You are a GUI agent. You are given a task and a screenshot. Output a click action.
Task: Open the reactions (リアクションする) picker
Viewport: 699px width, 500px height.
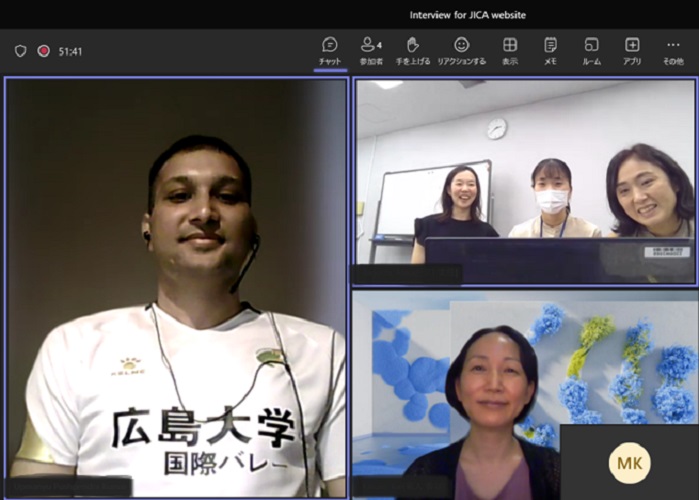[x=461, y=50]
